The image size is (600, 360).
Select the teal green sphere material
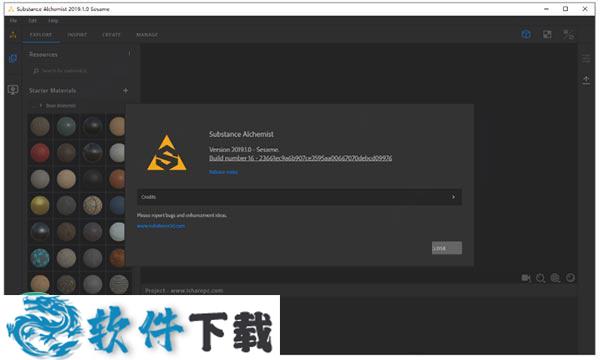pos(66,126)
